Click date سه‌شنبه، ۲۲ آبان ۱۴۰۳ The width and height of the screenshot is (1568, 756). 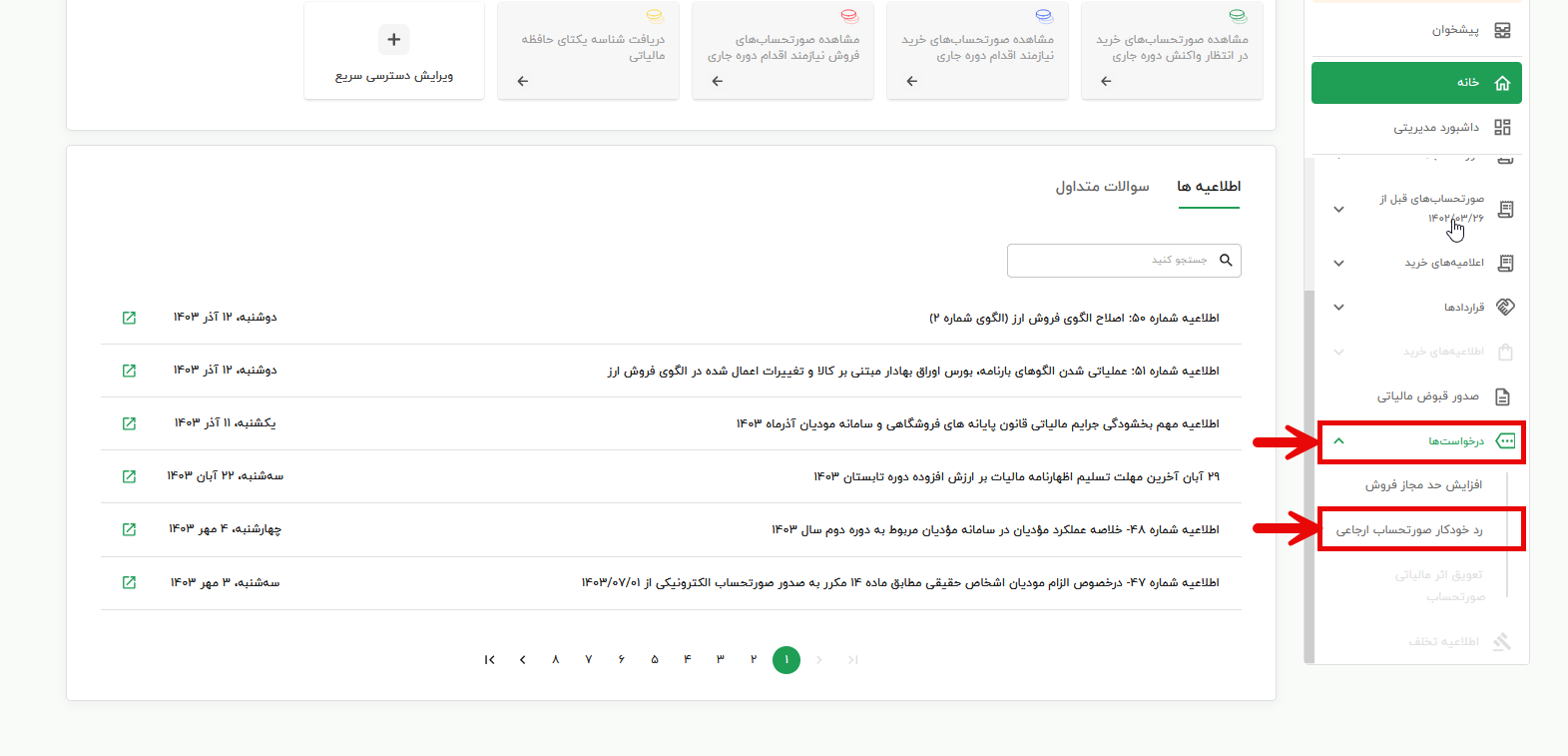pyautogui.click(x=226, y=475)
